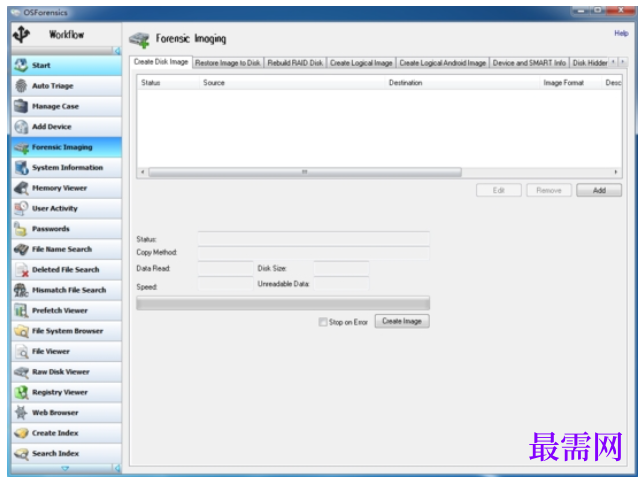This screenshot has width=641, height=478.
Task: Click the Status column header
Action: [x=168, y=83]
